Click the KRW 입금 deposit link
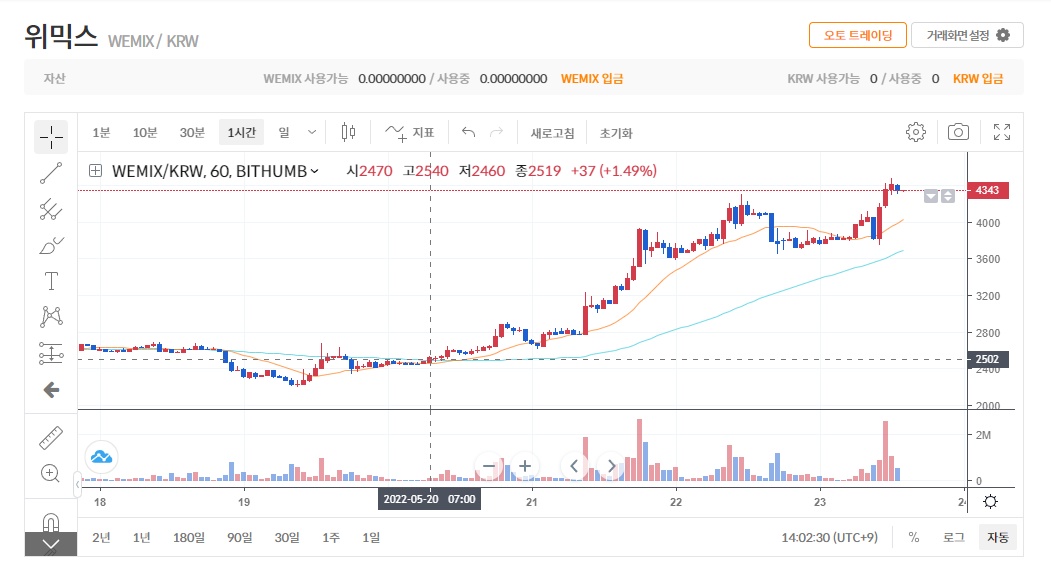Screen dimensions: 1051x587 point(978,78)
